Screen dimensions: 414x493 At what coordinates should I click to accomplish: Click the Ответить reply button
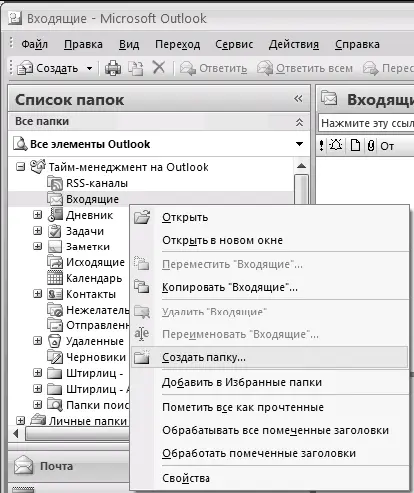pos(214,68)
